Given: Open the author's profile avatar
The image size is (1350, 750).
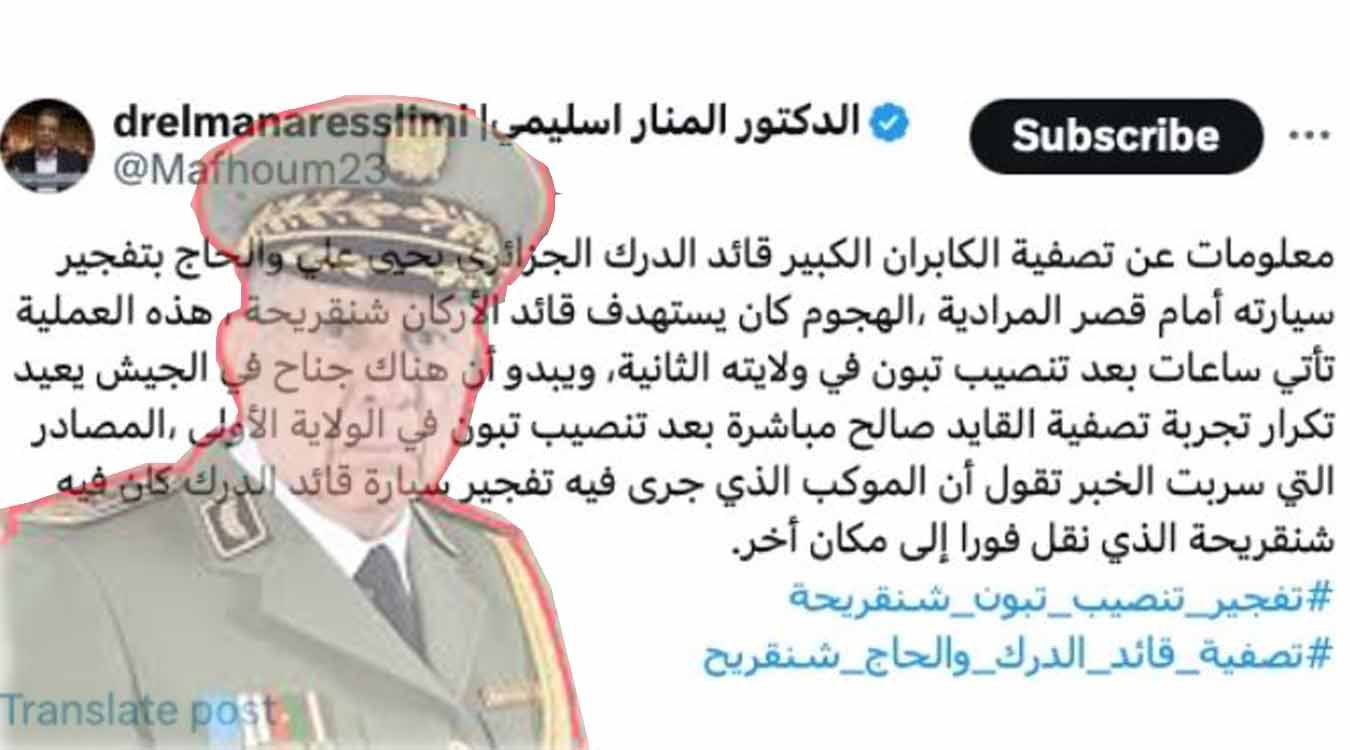Looking at the screenshot, I should point(47,146).
